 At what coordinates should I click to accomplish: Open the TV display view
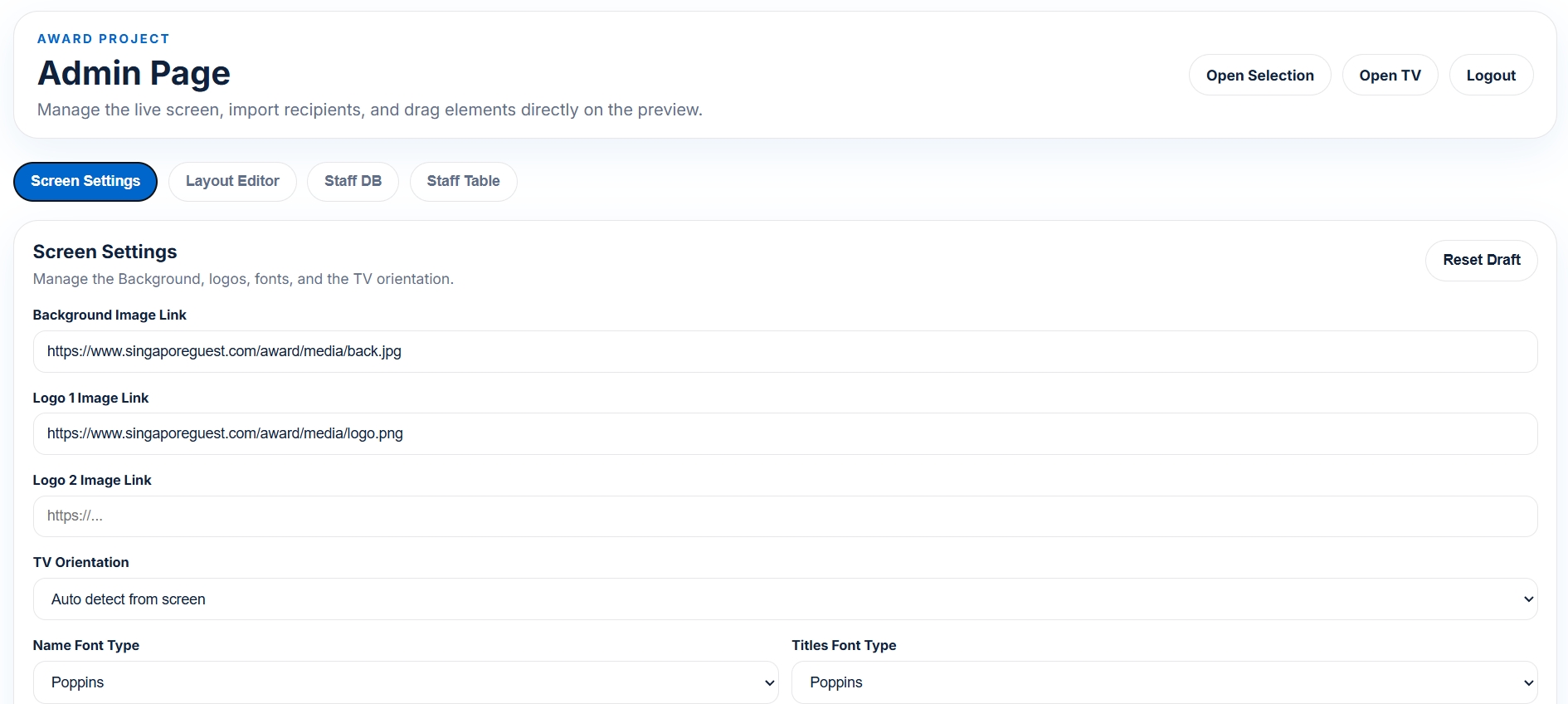1390,76
